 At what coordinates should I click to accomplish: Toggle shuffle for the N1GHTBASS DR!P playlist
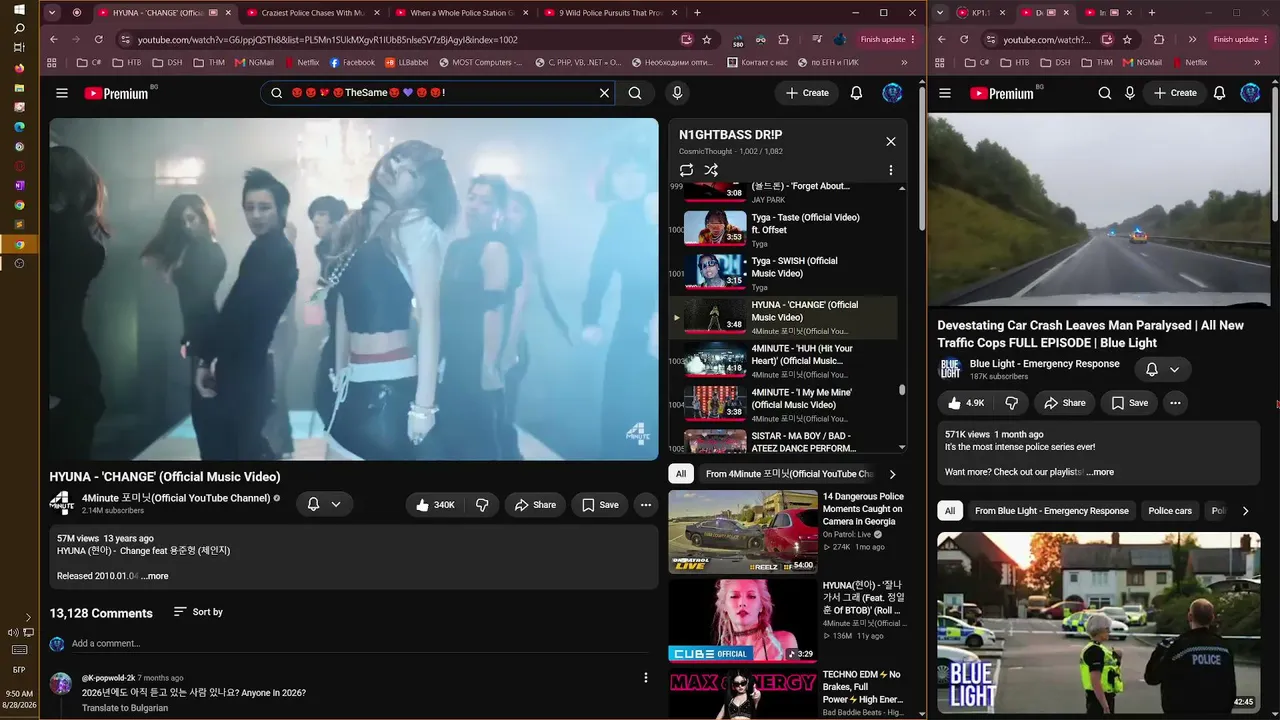(x=711, y=170)
